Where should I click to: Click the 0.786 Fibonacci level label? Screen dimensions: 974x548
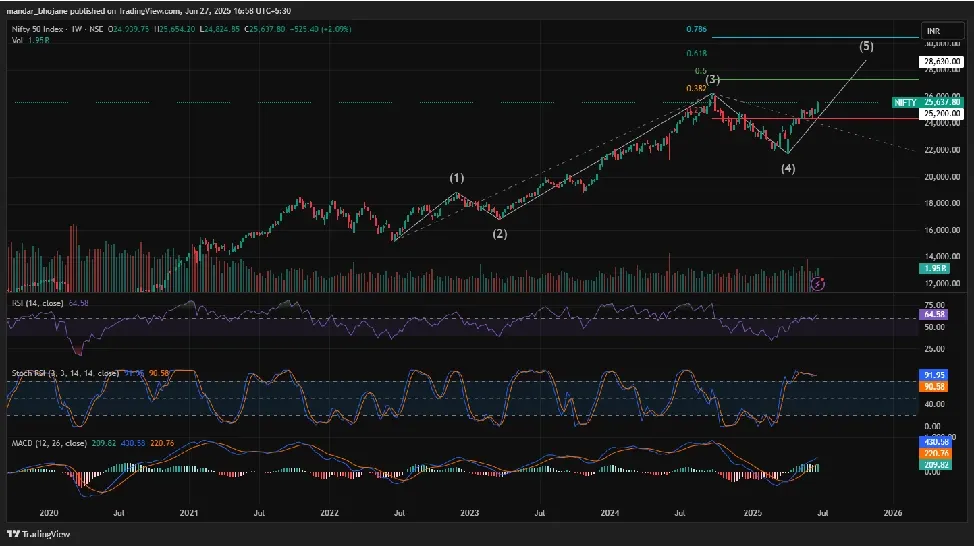[696, 29]
